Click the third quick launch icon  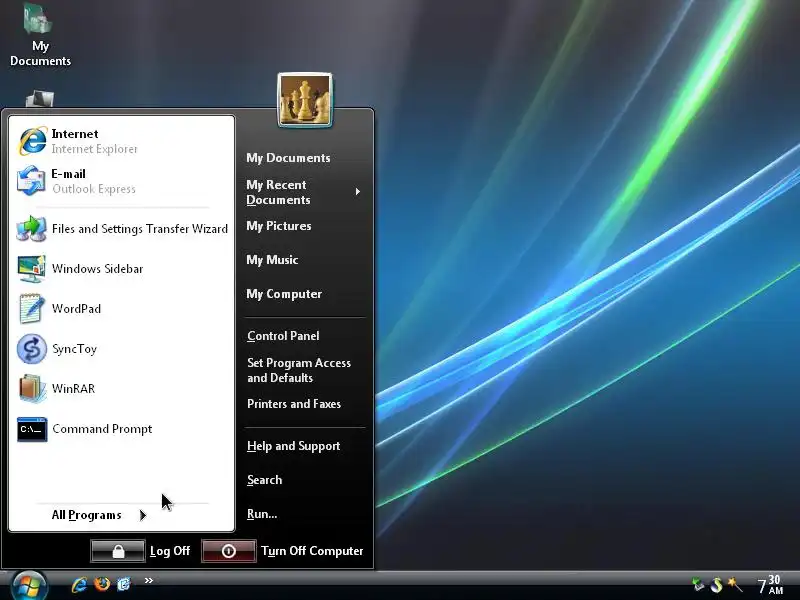coord(123,584)
